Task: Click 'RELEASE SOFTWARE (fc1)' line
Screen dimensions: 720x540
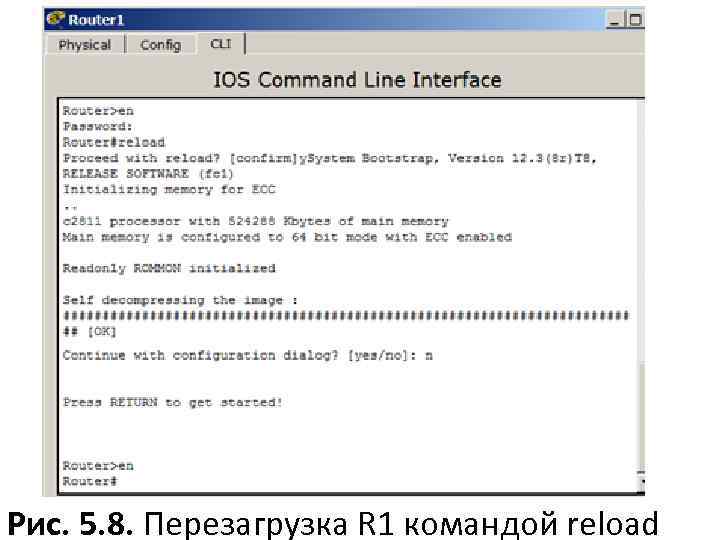Action: [148, 174]
